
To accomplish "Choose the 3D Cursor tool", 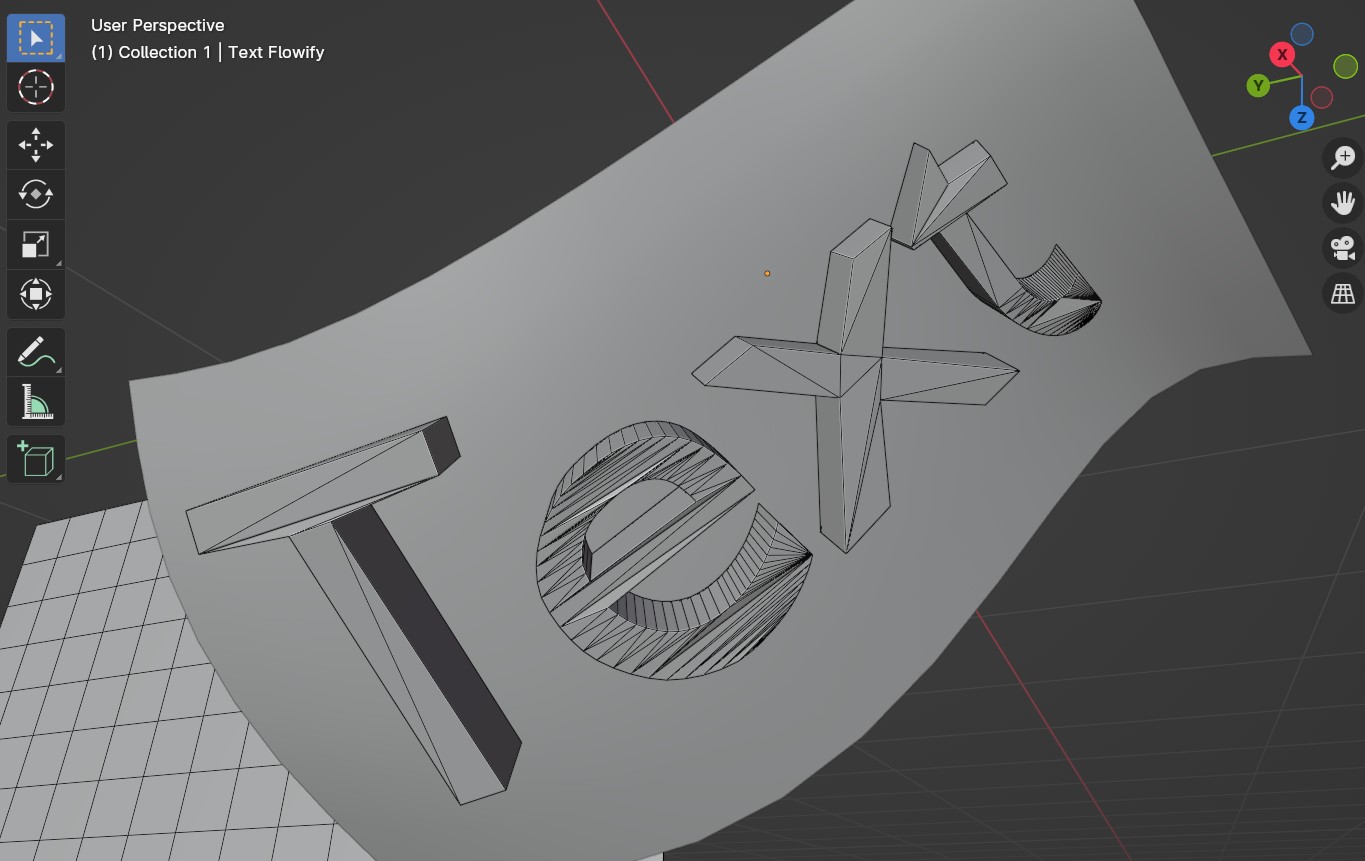I will point(36,87).
